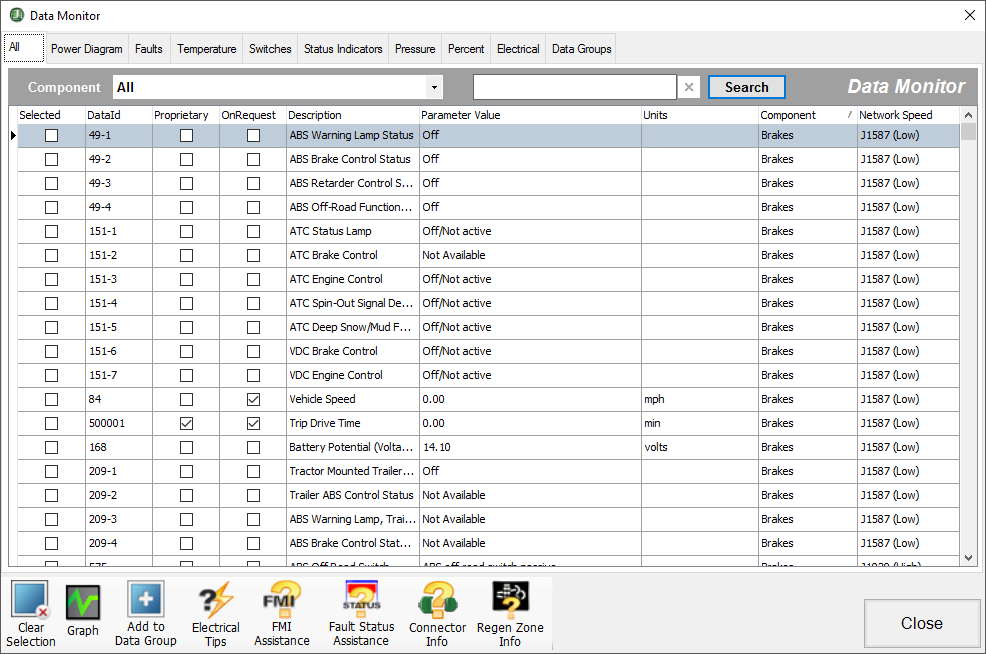This screenshot has height=654, width=986.
Task: Uncheck Proprietary for Trip Drive Time
Action: [185, 423]
